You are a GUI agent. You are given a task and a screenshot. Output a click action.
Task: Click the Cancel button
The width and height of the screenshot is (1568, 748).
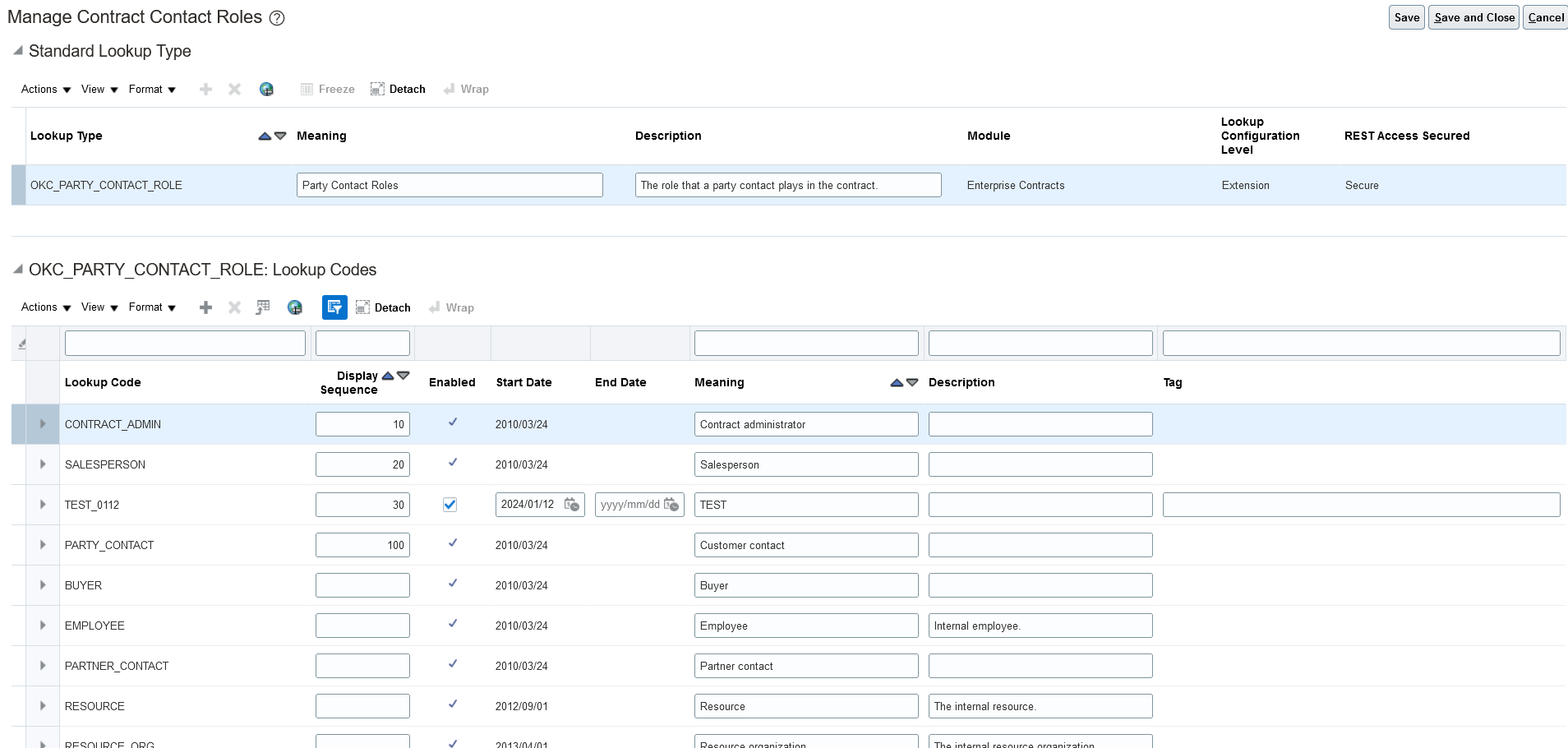coord(1546,17)
